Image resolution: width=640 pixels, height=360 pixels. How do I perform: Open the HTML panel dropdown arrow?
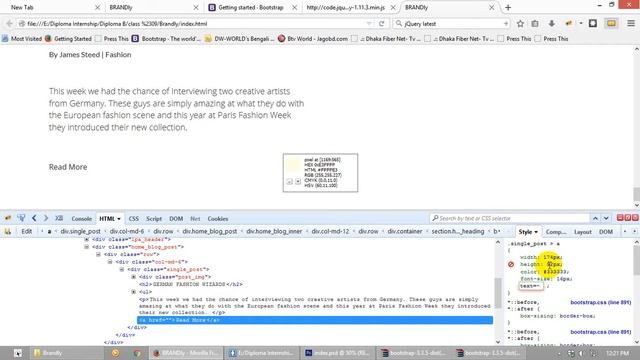click(x=119, y=219)
